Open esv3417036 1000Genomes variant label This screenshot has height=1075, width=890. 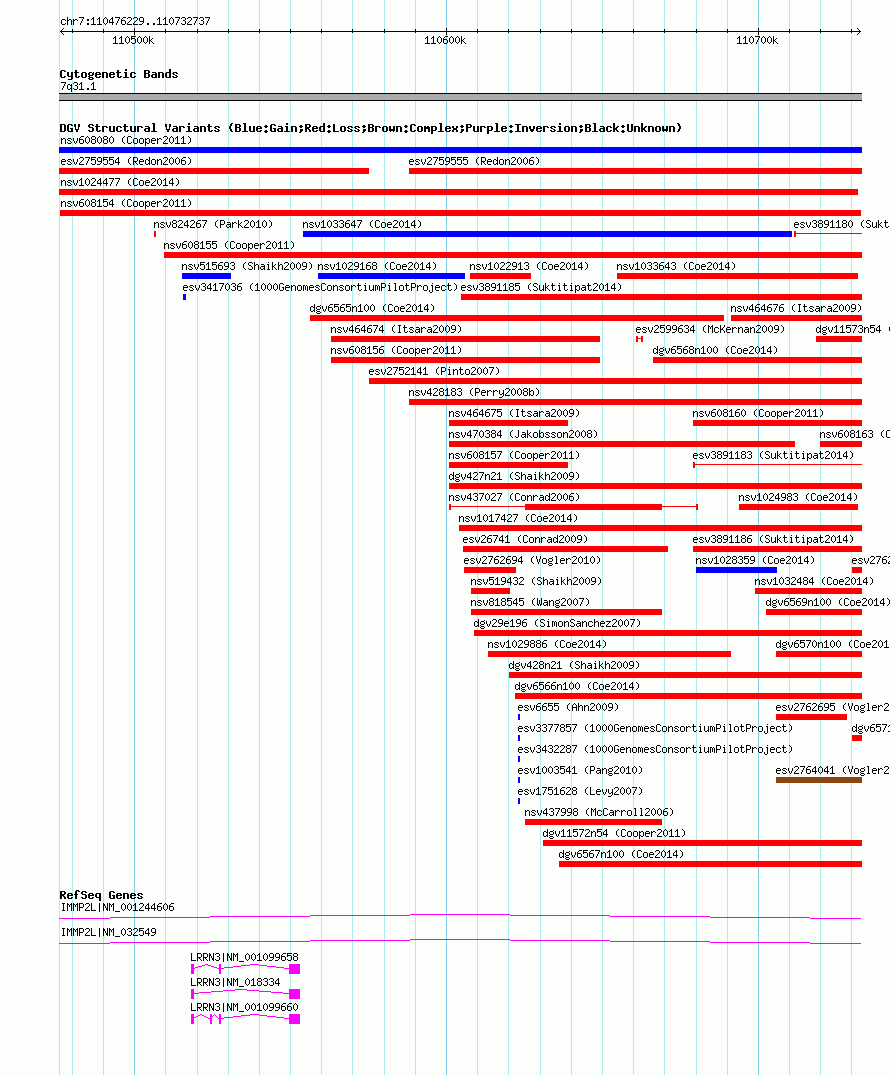[x=320, y=288]
